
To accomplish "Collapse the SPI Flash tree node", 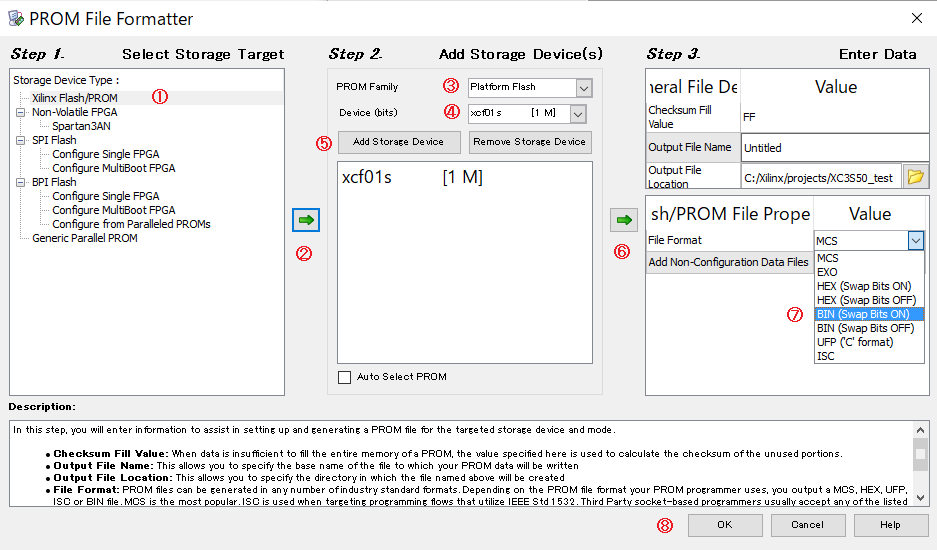I will (21, 140).
